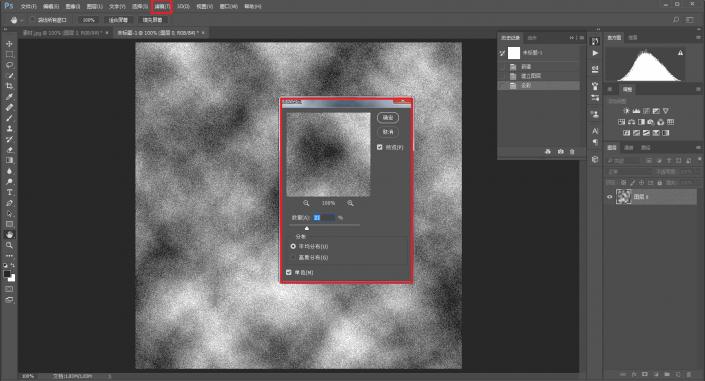Add a Color Balance adjustment
The image size is (705, 381).
[x=631, y=122]
